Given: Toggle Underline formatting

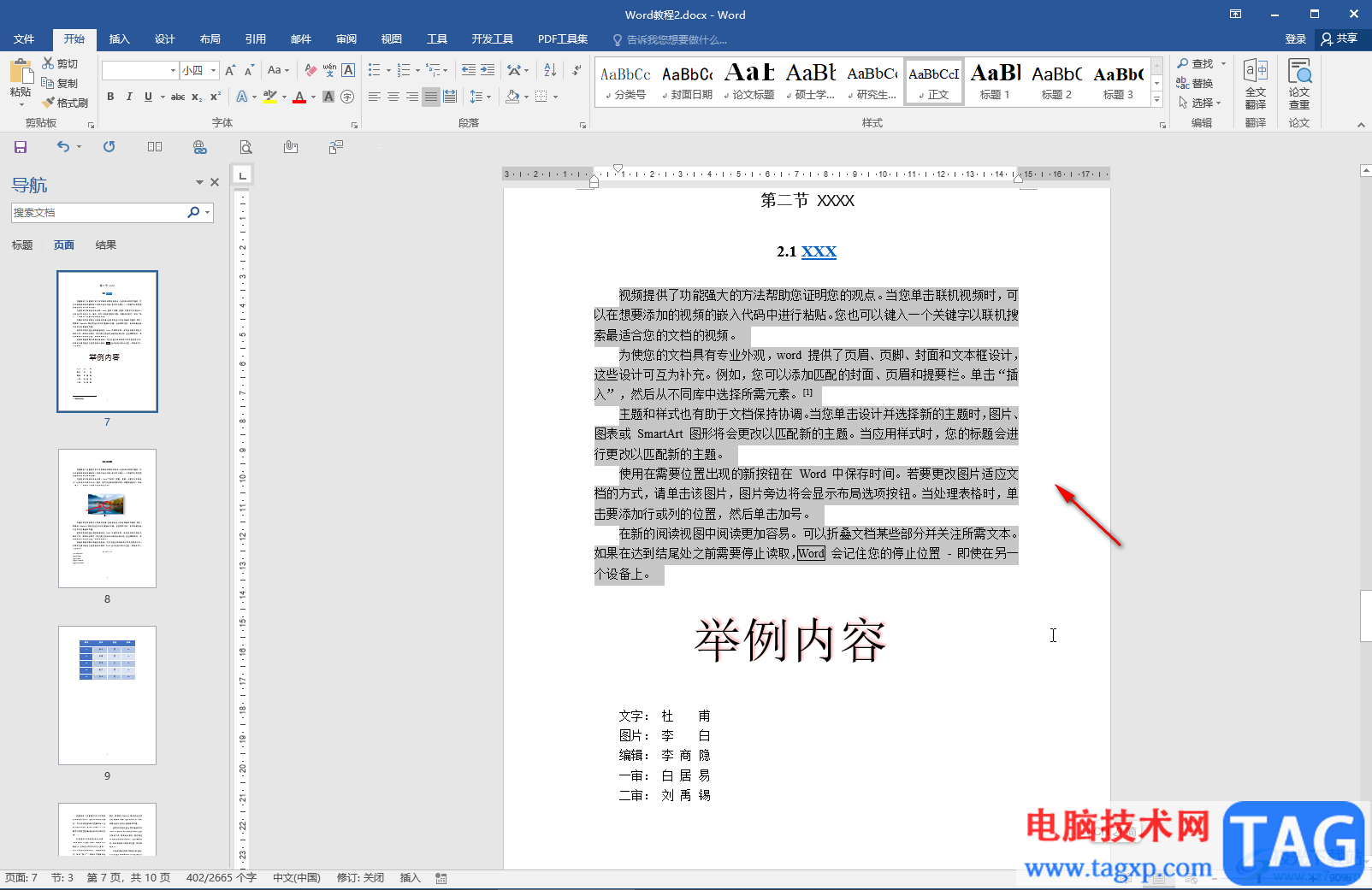Looking at the screenshot, I should point(148,97).
